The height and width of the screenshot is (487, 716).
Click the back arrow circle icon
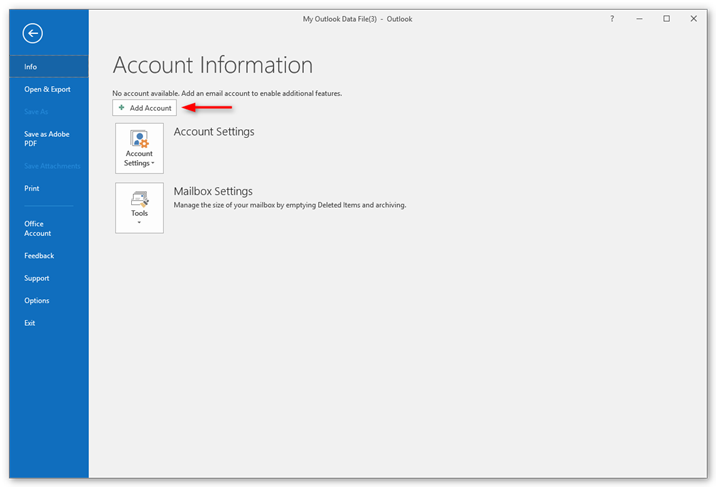point(32,33)
